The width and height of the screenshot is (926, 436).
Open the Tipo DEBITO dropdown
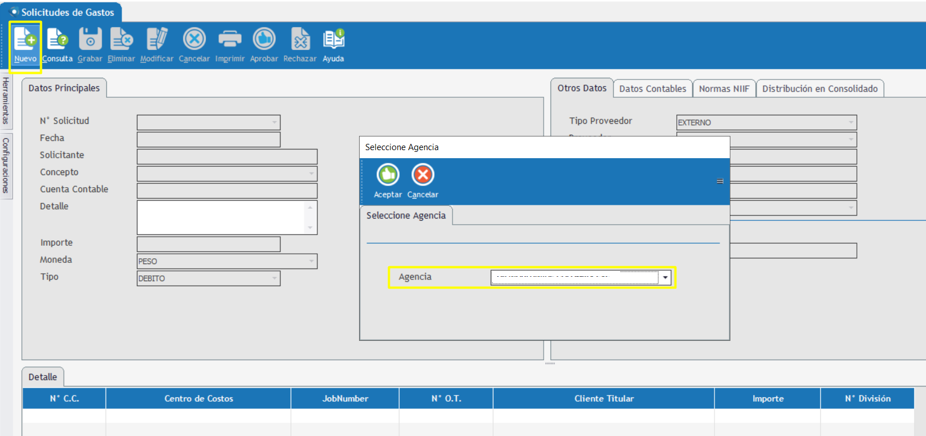(x=275, y=279)
